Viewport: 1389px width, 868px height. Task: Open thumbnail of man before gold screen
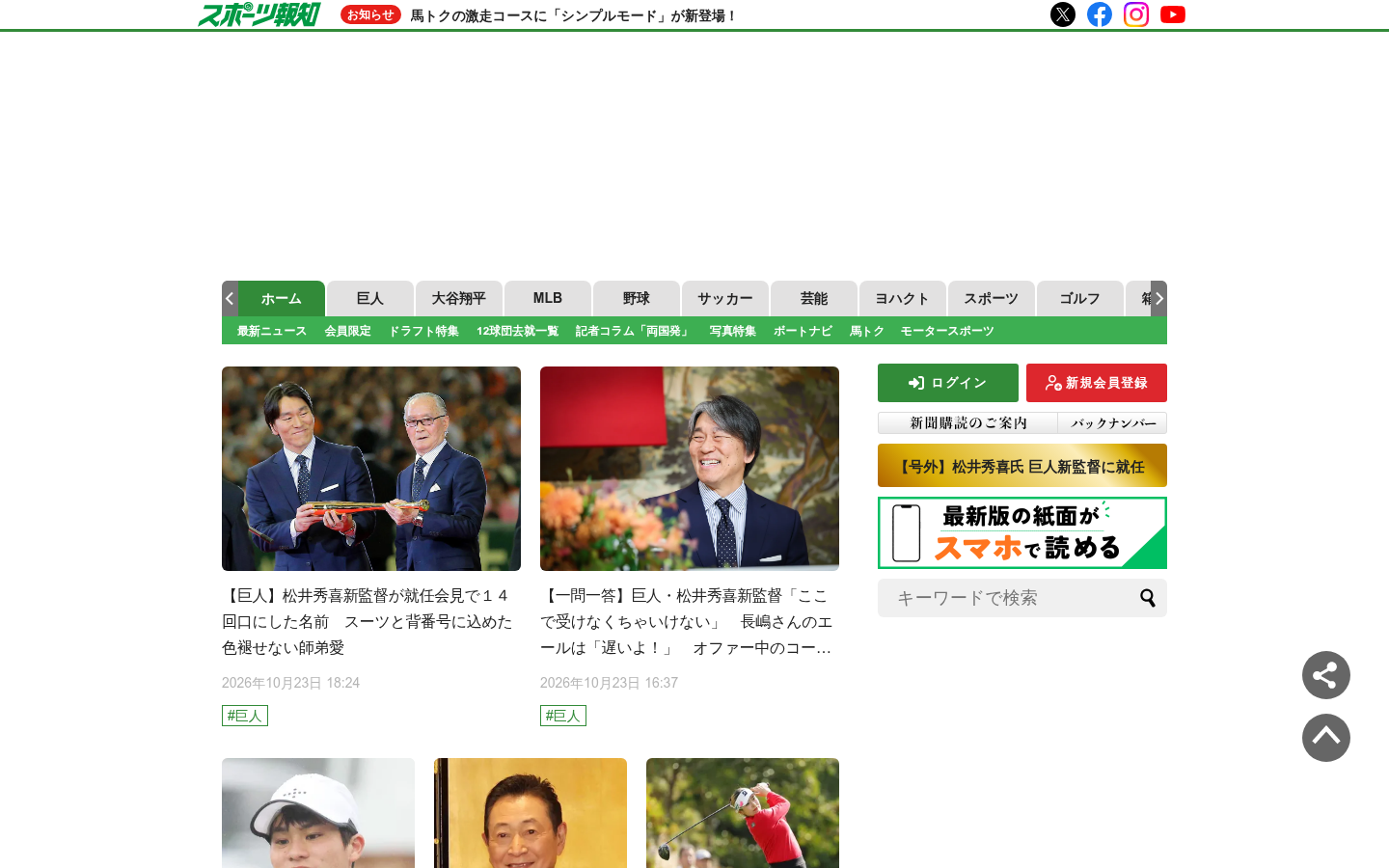click(x=531, y=813)
